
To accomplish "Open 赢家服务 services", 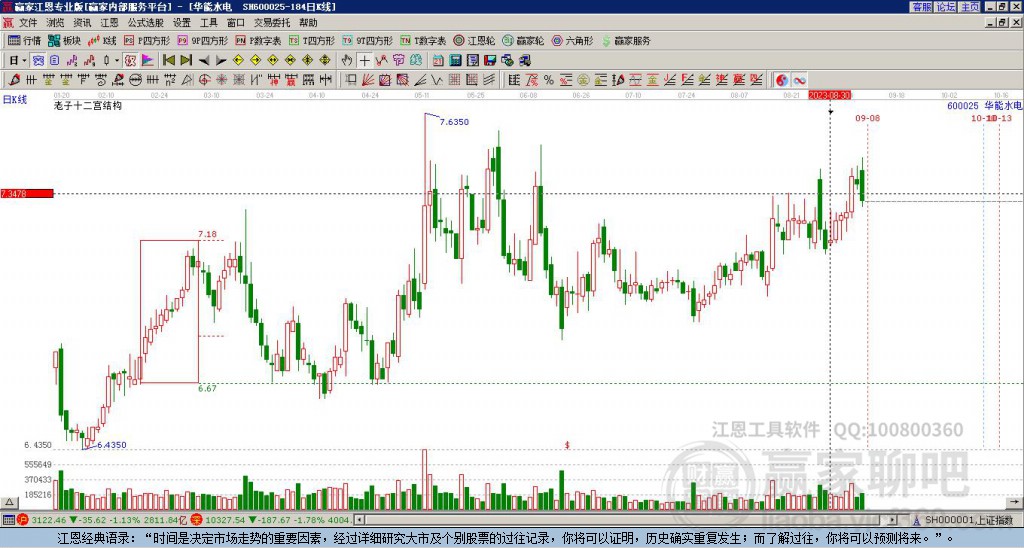I will tap(626, 40).
